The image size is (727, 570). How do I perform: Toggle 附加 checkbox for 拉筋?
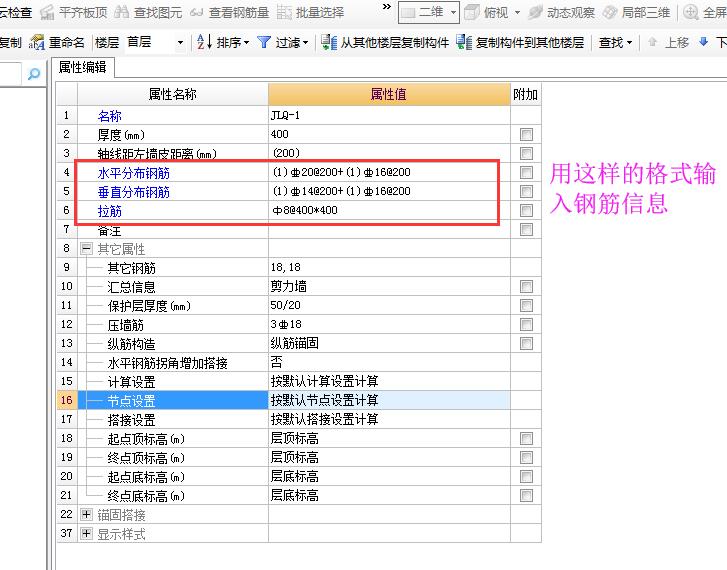526,211
